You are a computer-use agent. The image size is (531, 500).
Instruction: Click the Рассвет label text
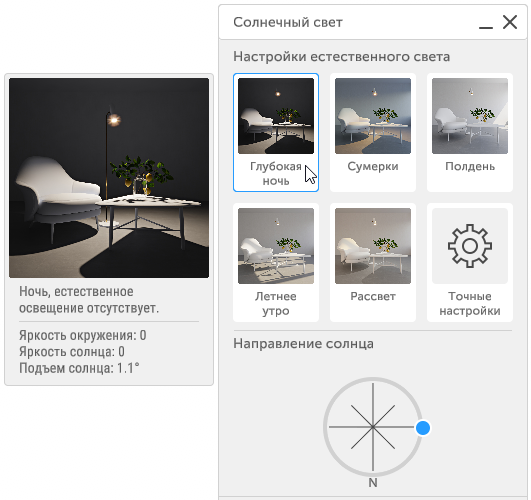tap(373, 296)
